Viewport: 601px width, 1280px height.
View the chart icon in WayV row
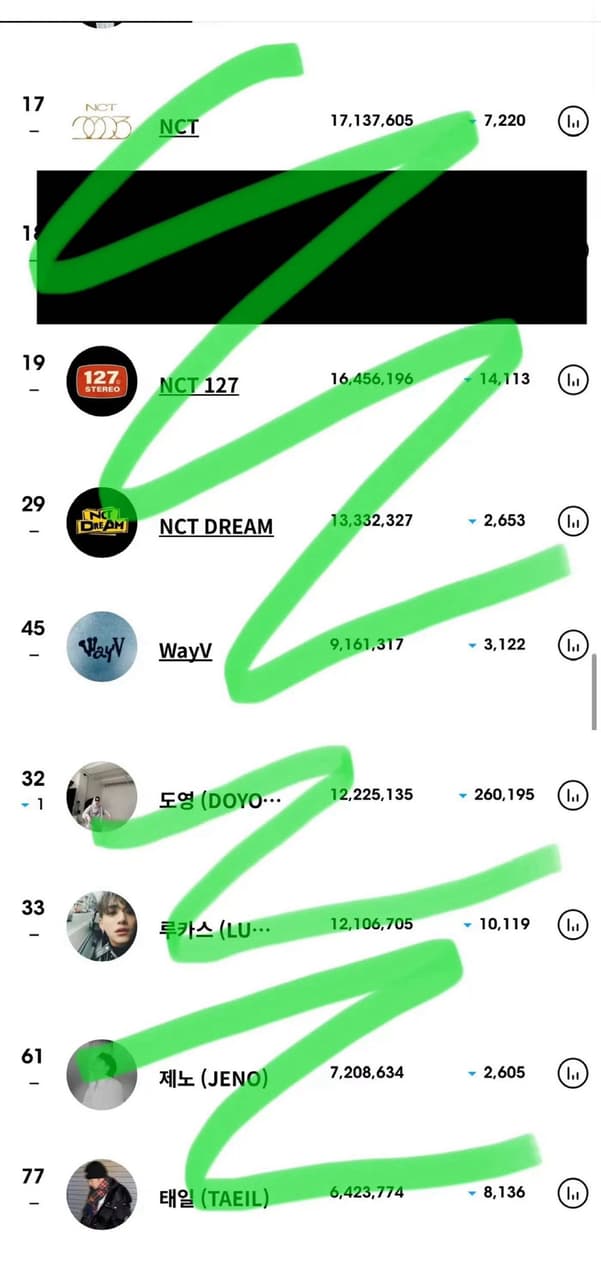[x=573, y=645]
